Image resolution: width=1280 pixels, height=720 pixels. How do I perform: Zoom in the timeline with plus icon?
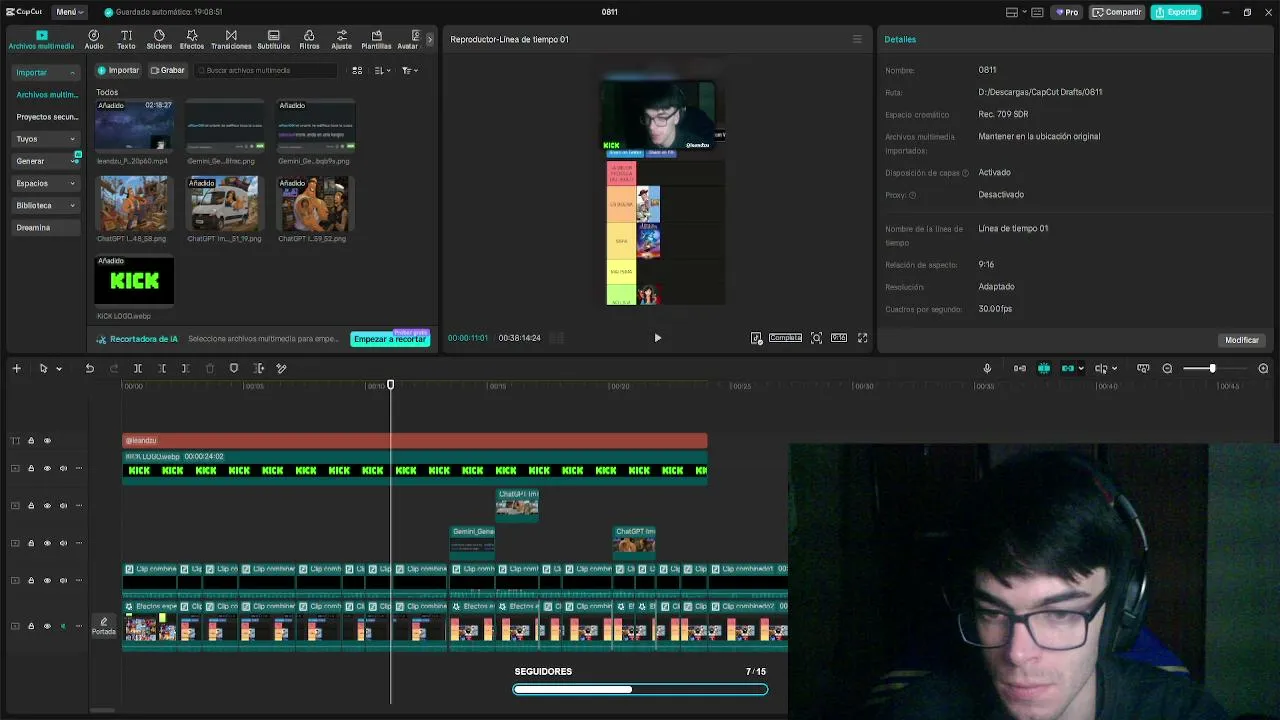(x=1263, y=369)
